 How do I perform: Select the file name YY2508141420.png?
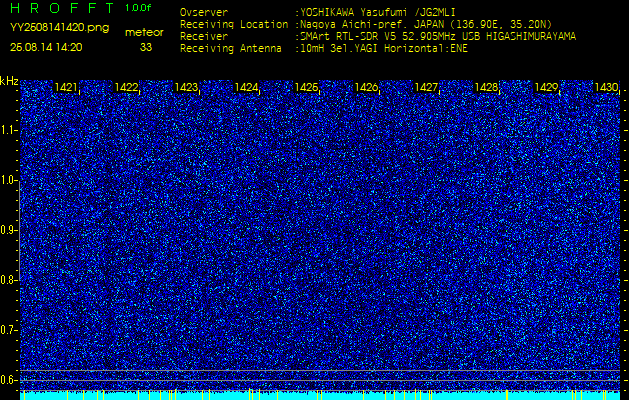pyautogui.click(x=59, y=28)
